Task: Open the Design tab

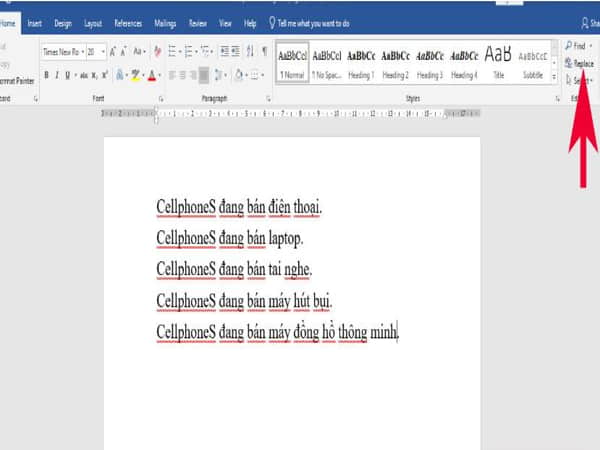Action: [x=63, y=23]
